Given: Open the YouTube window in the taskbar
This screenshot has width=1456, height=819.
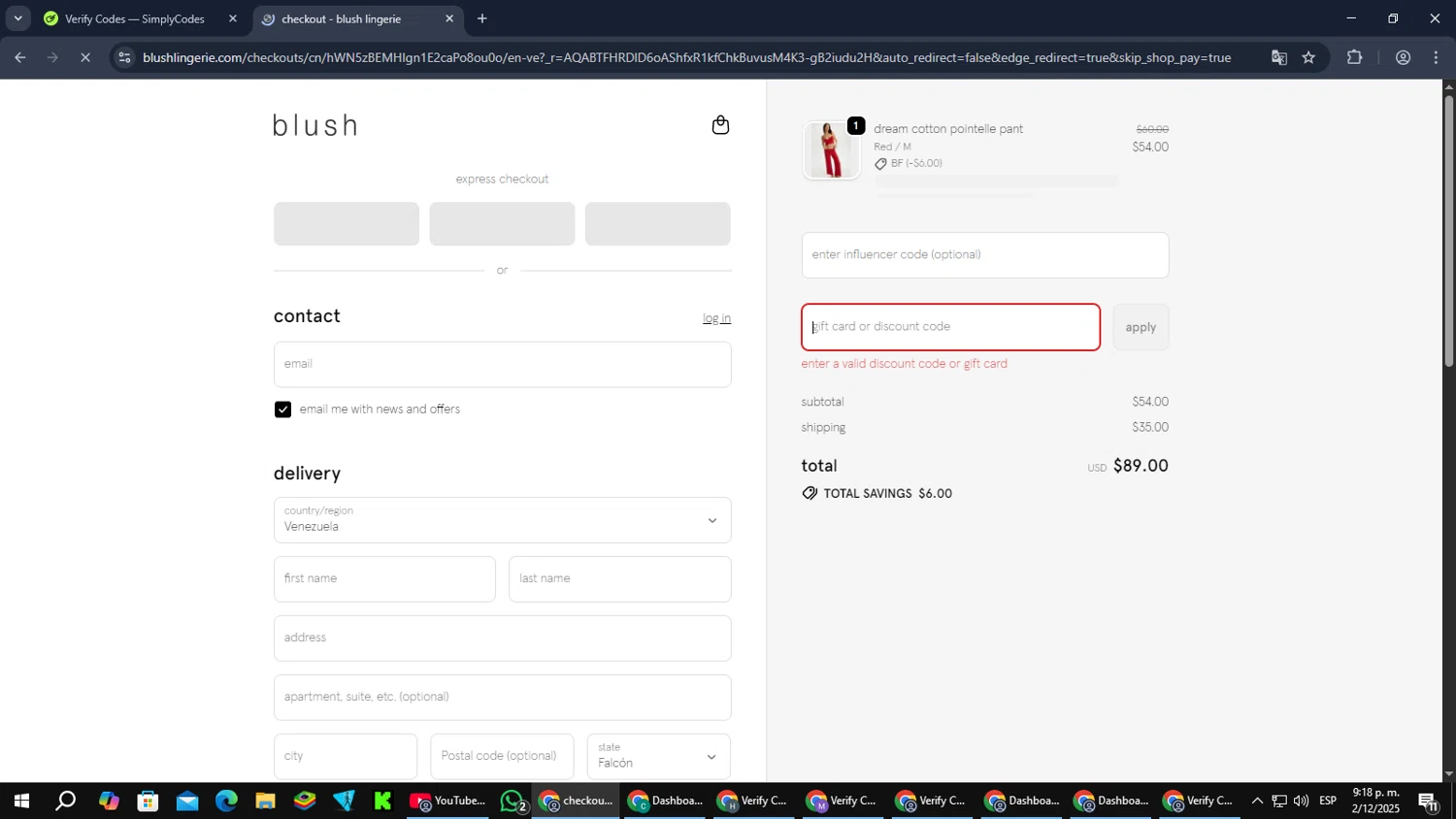Looking at the screenshot, I should click(447, 802).
